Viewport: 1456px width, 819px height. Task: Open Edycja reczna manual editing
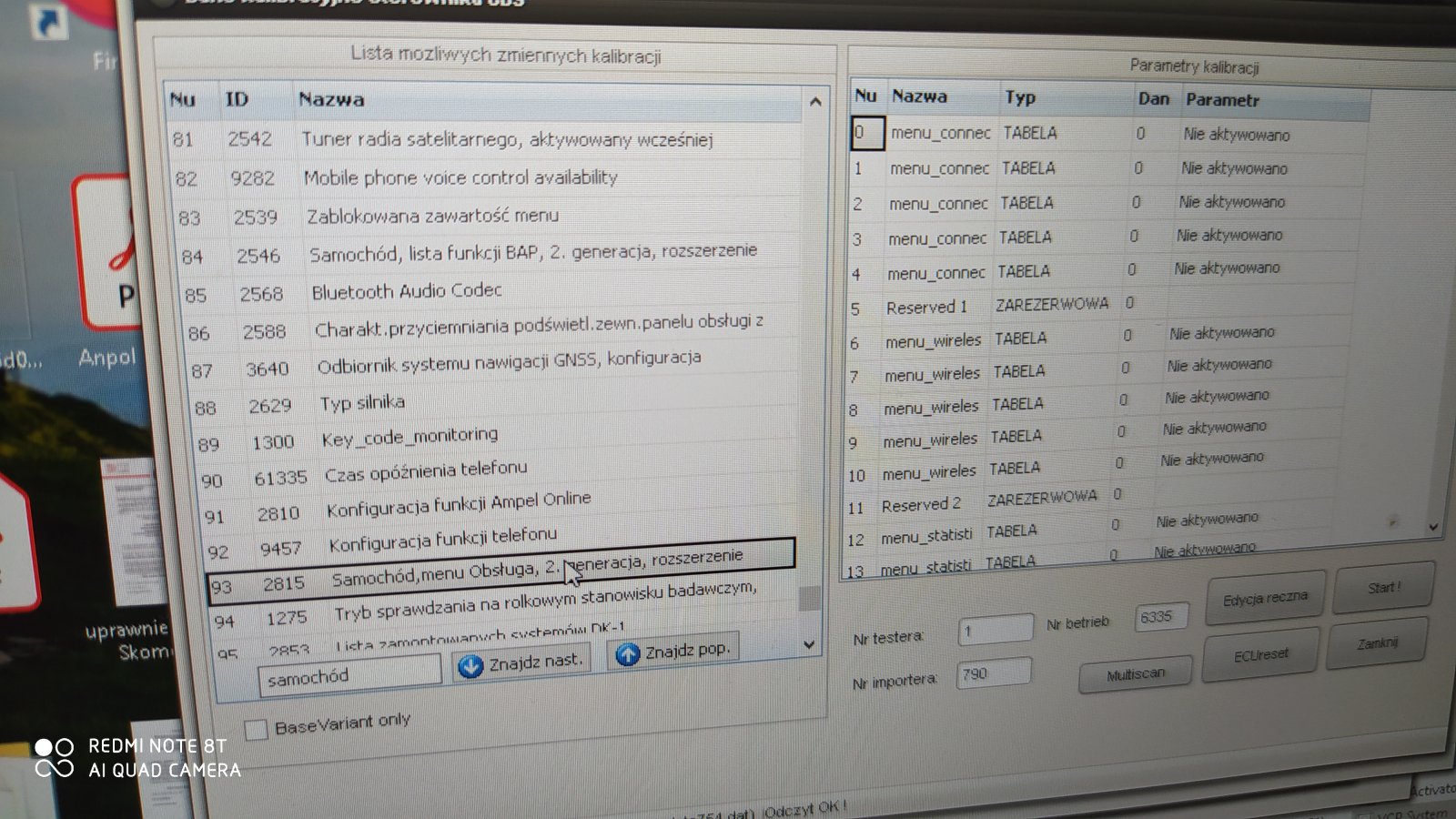[x=1265, y=598]
